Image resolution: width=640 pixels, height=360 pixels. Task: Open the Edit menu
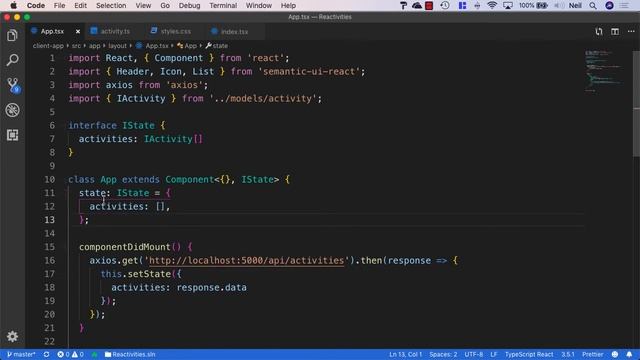[80, 5]
